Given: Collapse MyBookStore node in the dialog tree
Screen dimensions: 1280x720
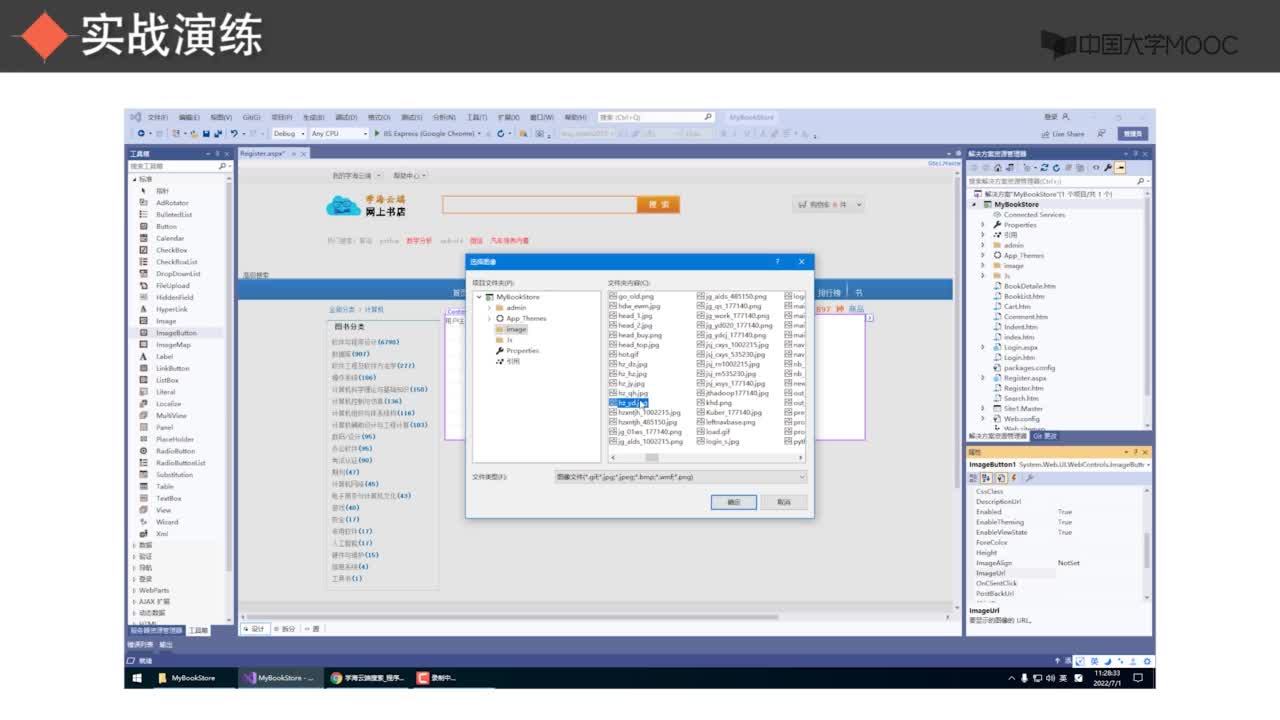Looking at the screenshot, I should point(479,297).
